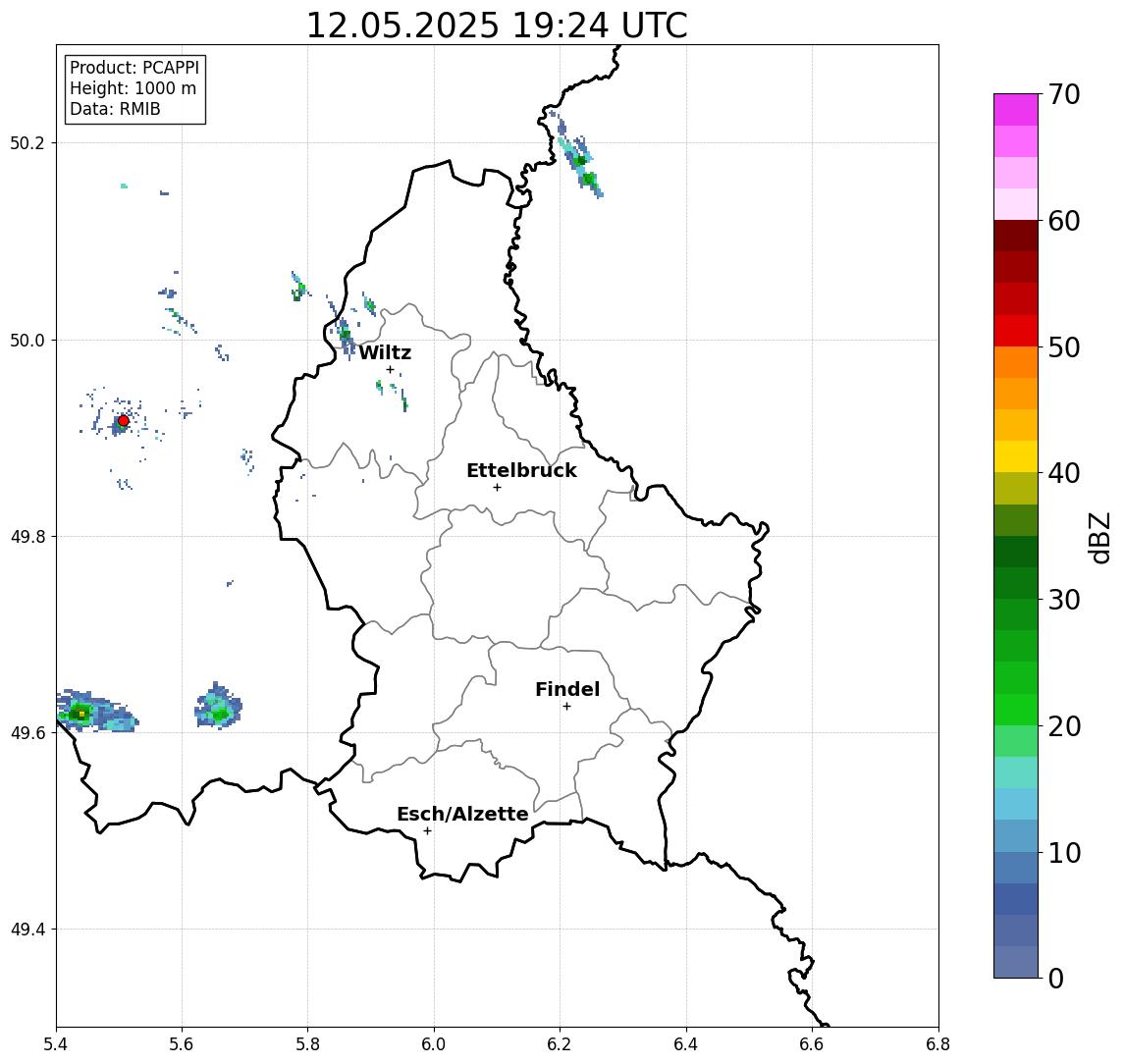Viewport: 1124px width, 1064px height.
Task: Click the 'Product: PCAPPI' text
Action: point(134,68)
